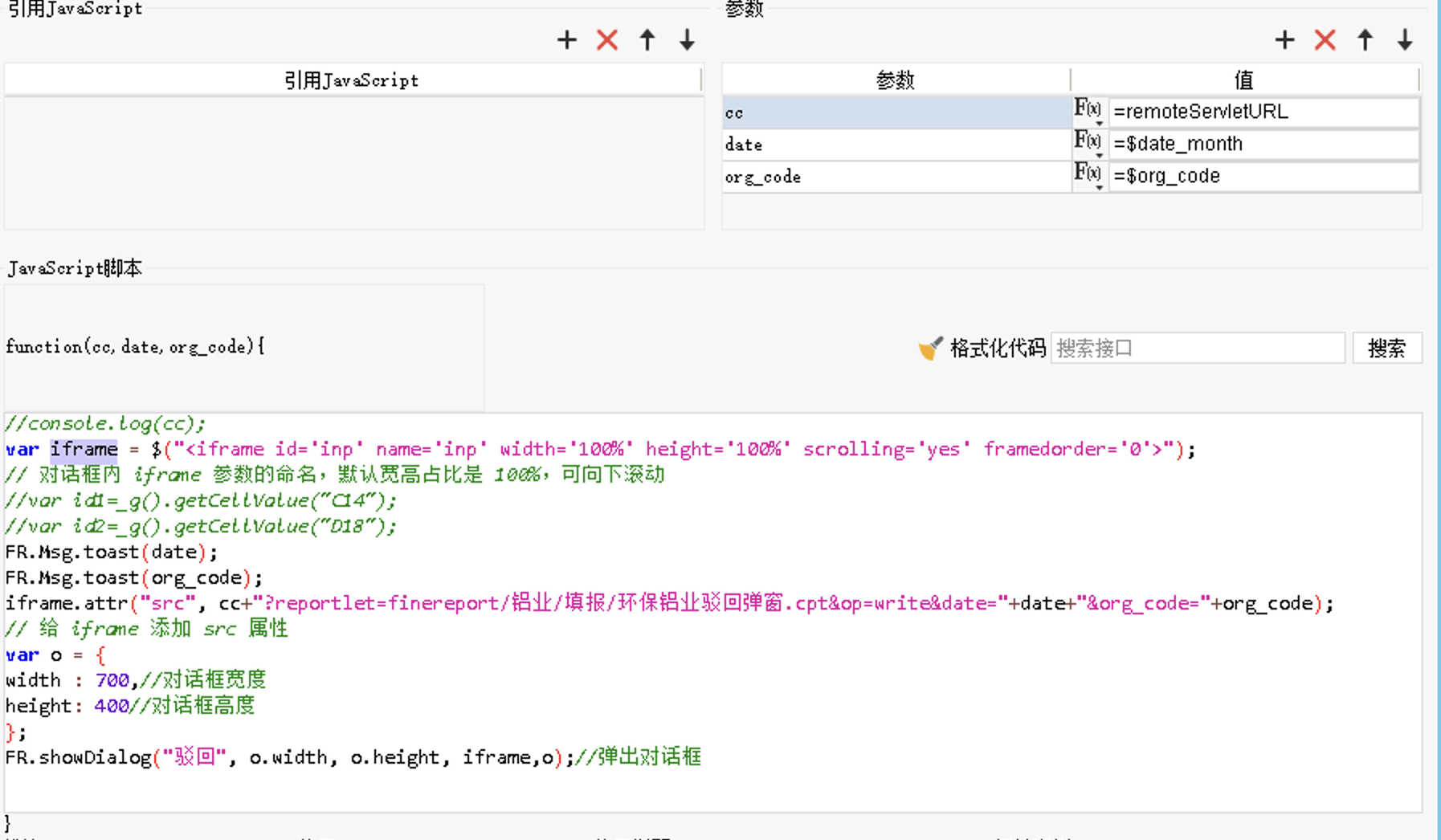Edit the =remoteServletURL value field
This screenshot has height=840, width=1441.
(x=1263, y=112)
